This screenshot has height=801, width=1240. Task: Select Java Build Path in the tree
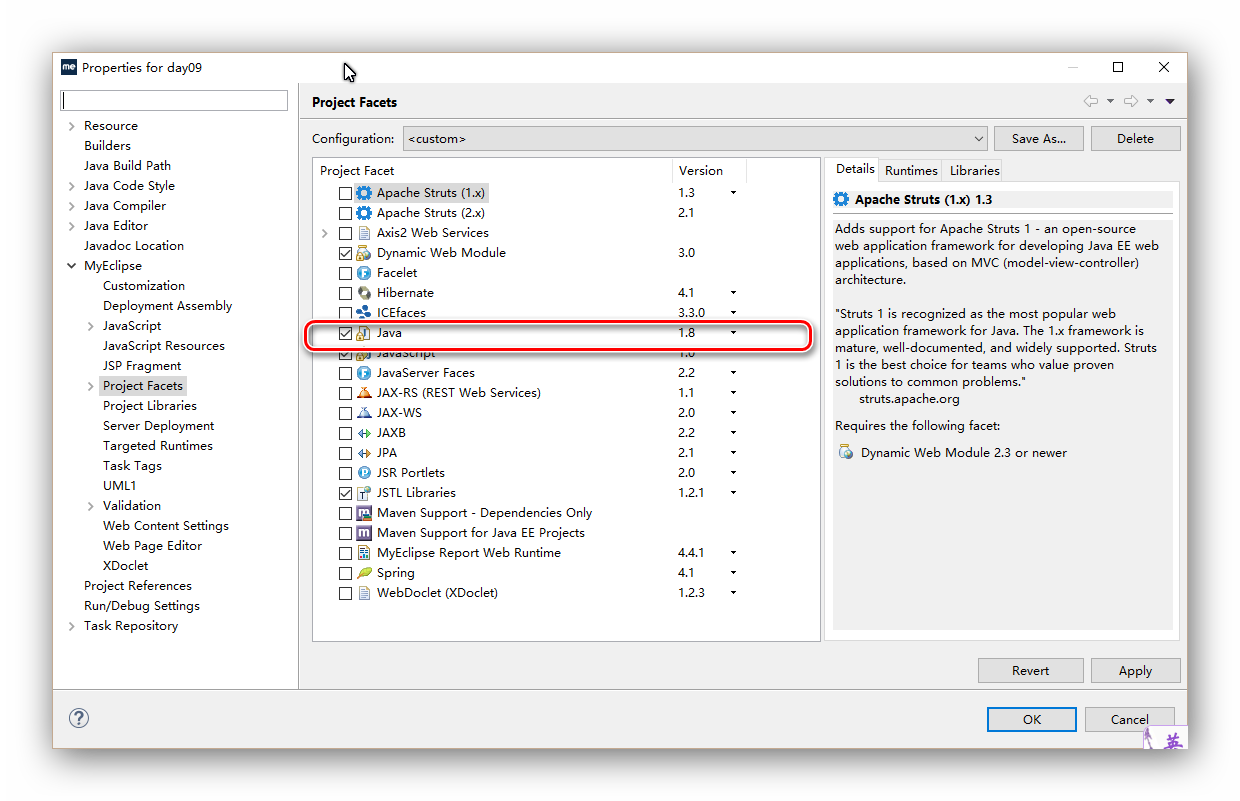[127, 166]
